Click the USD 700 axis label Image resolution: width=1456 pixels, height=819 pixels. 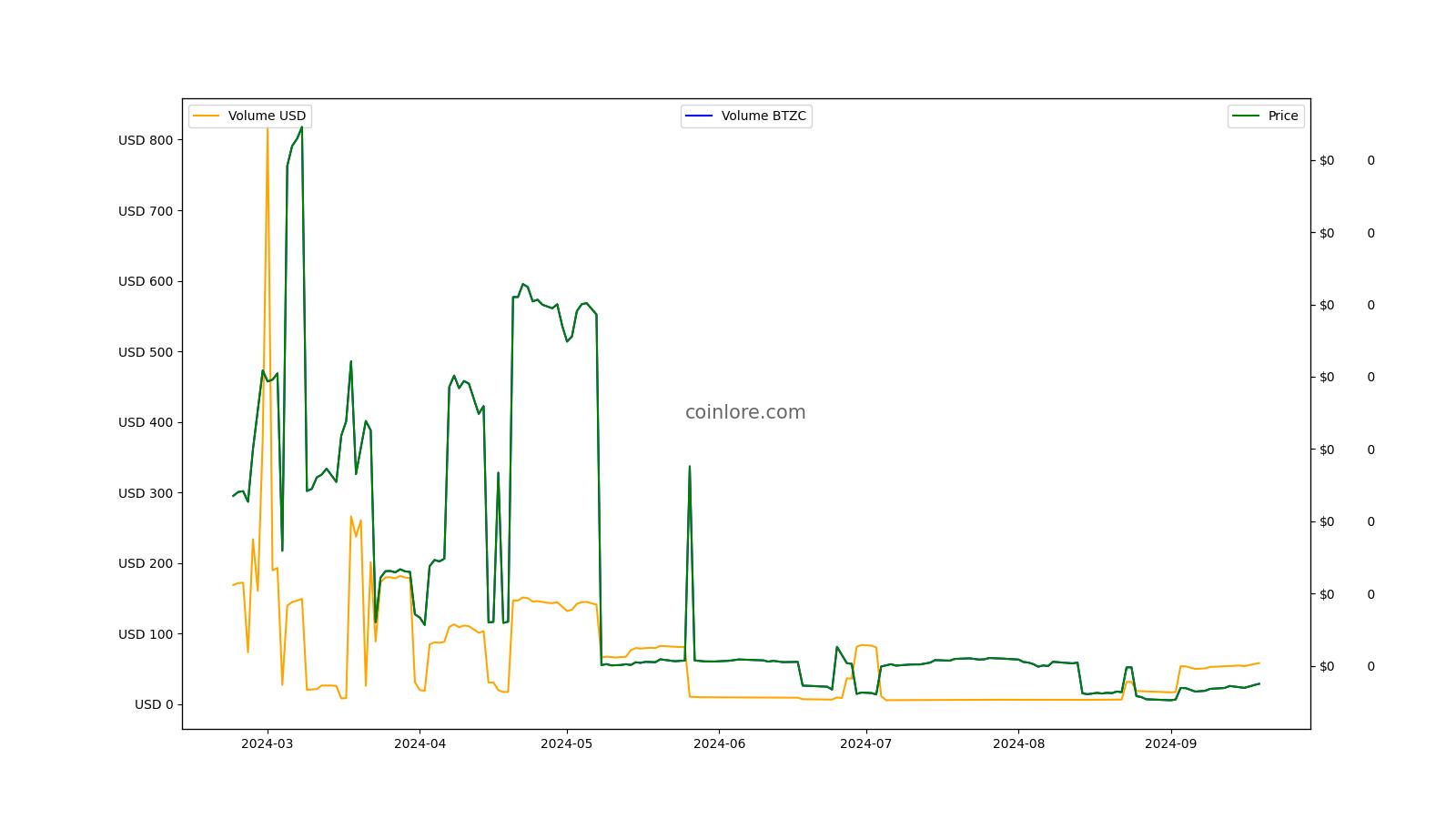click(x=145, y=211)
